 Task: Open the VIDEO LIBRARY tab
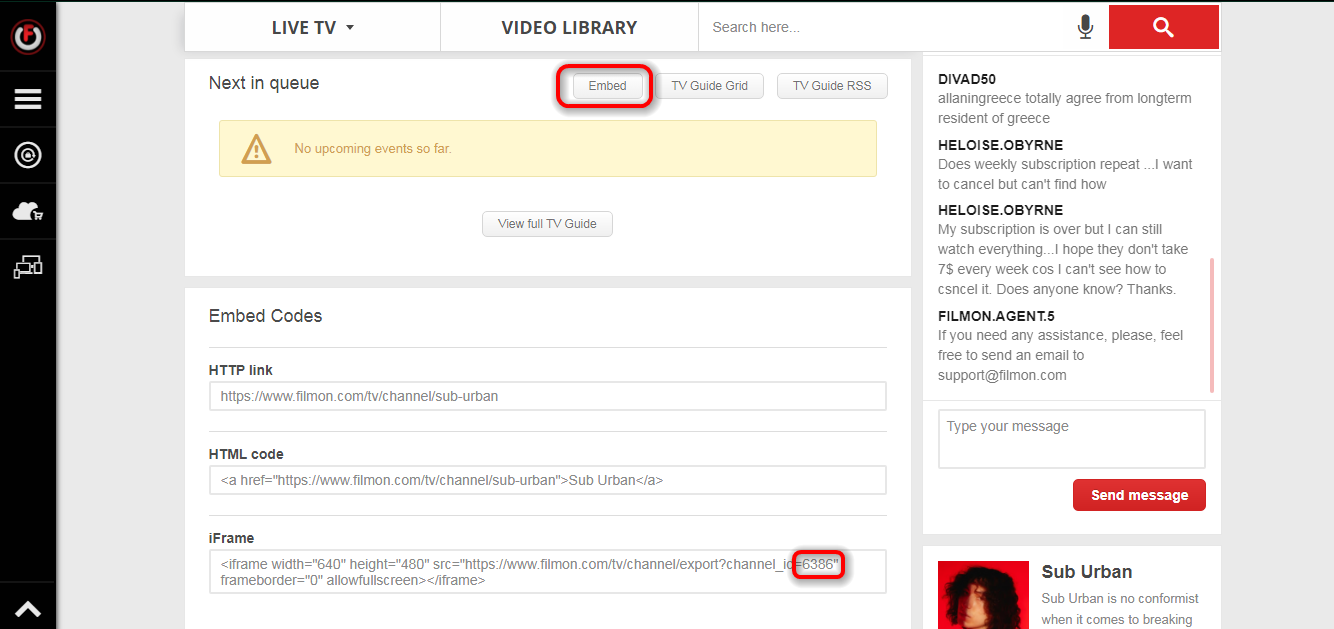[x=569, y=28]
